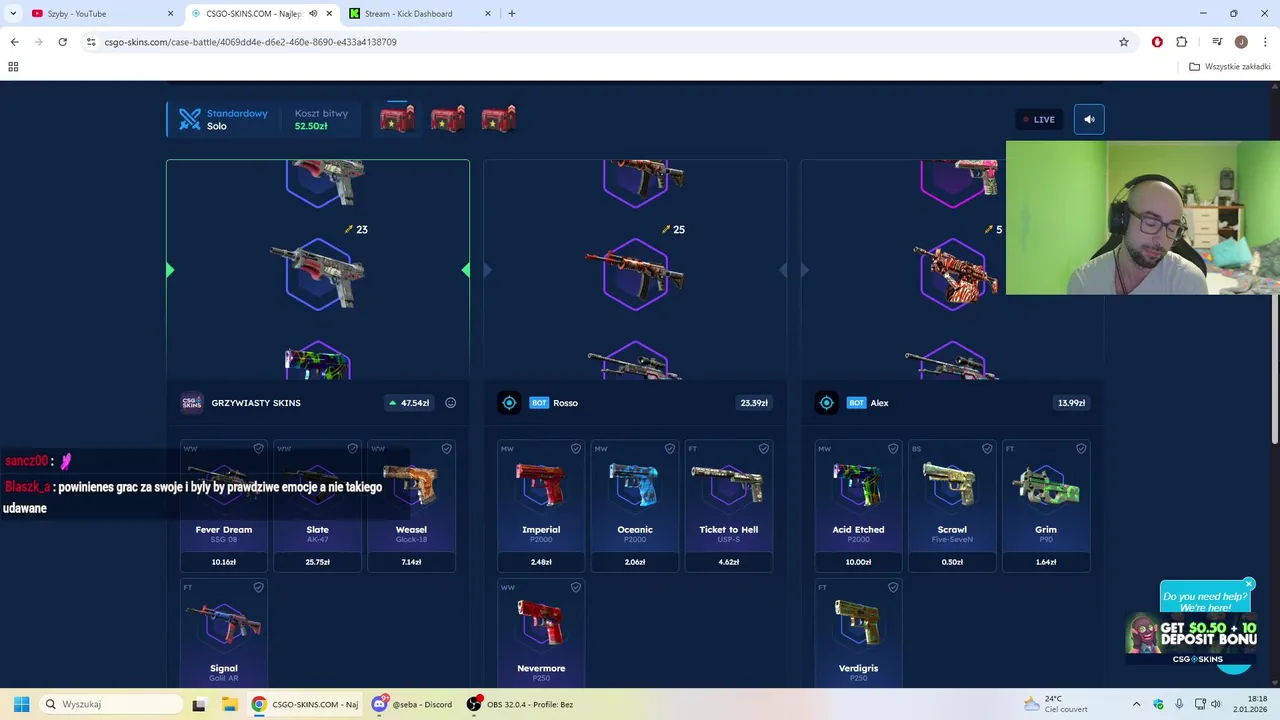Click shield icon on Weasel card
Image resolution: width=1280 pixels, height=720 pixels.
pos(446,449)
